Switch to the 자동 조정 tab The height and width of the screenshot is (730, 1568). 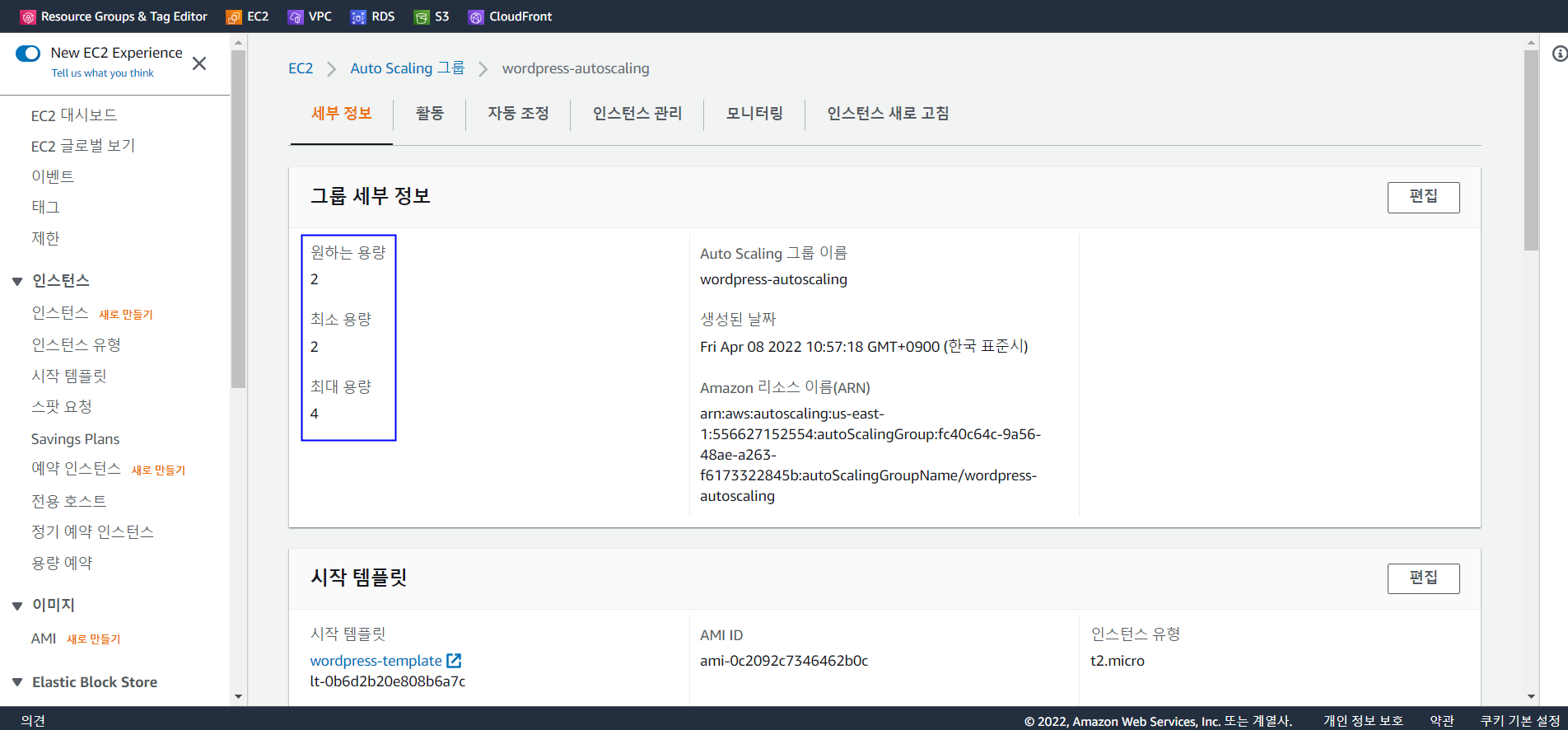pyautogui.click(x=519, y=114)
